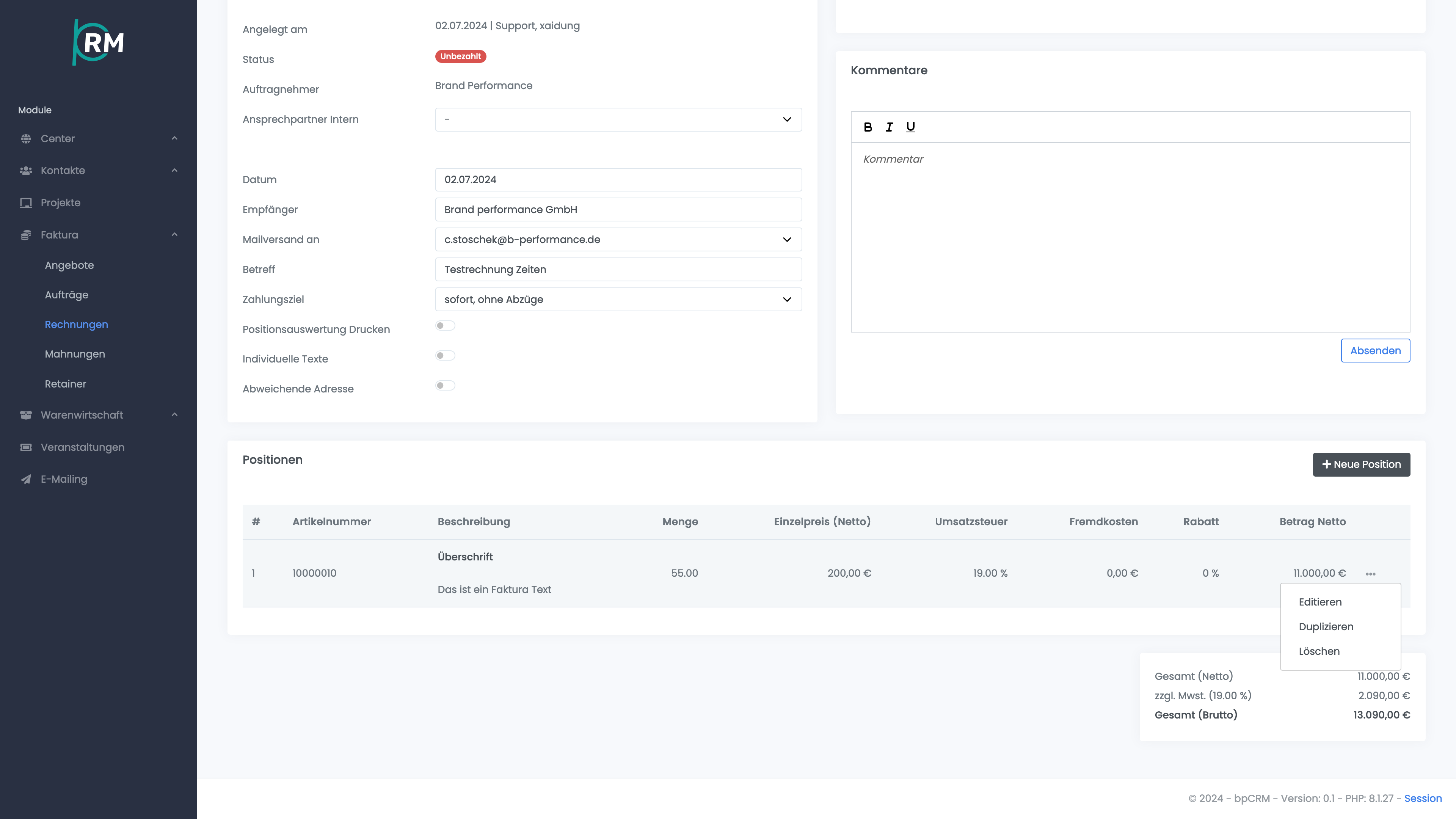Click the Menge column header

click(x=680, y=522)
